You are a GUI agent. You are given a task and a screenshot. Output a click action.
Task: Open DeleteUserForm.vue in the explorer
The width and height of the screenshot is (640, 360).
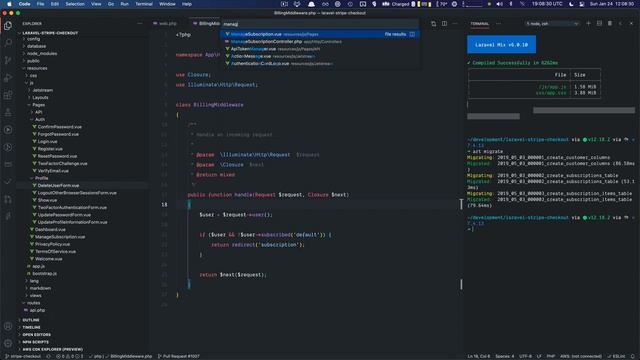[58, 186]
